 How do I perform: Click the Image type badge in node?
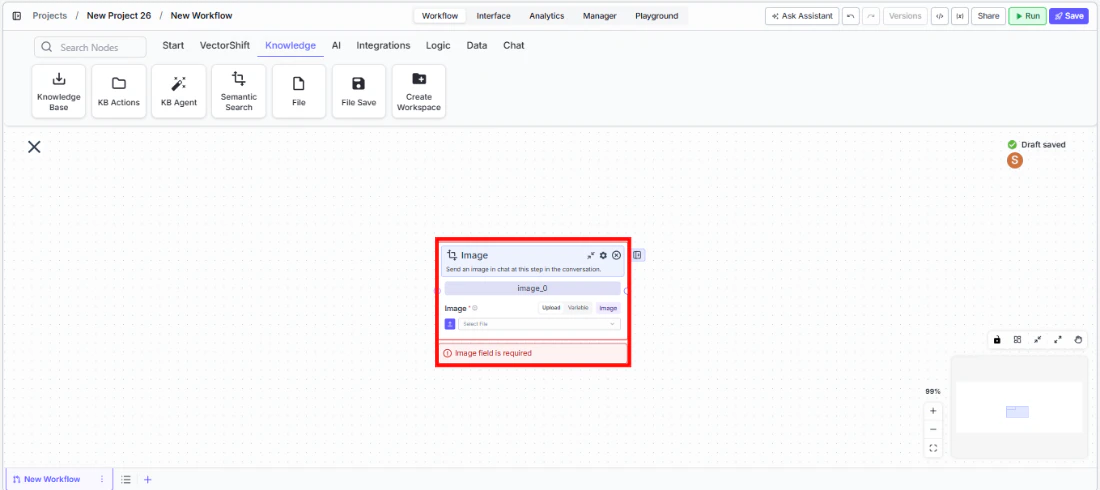coord(608,307)
